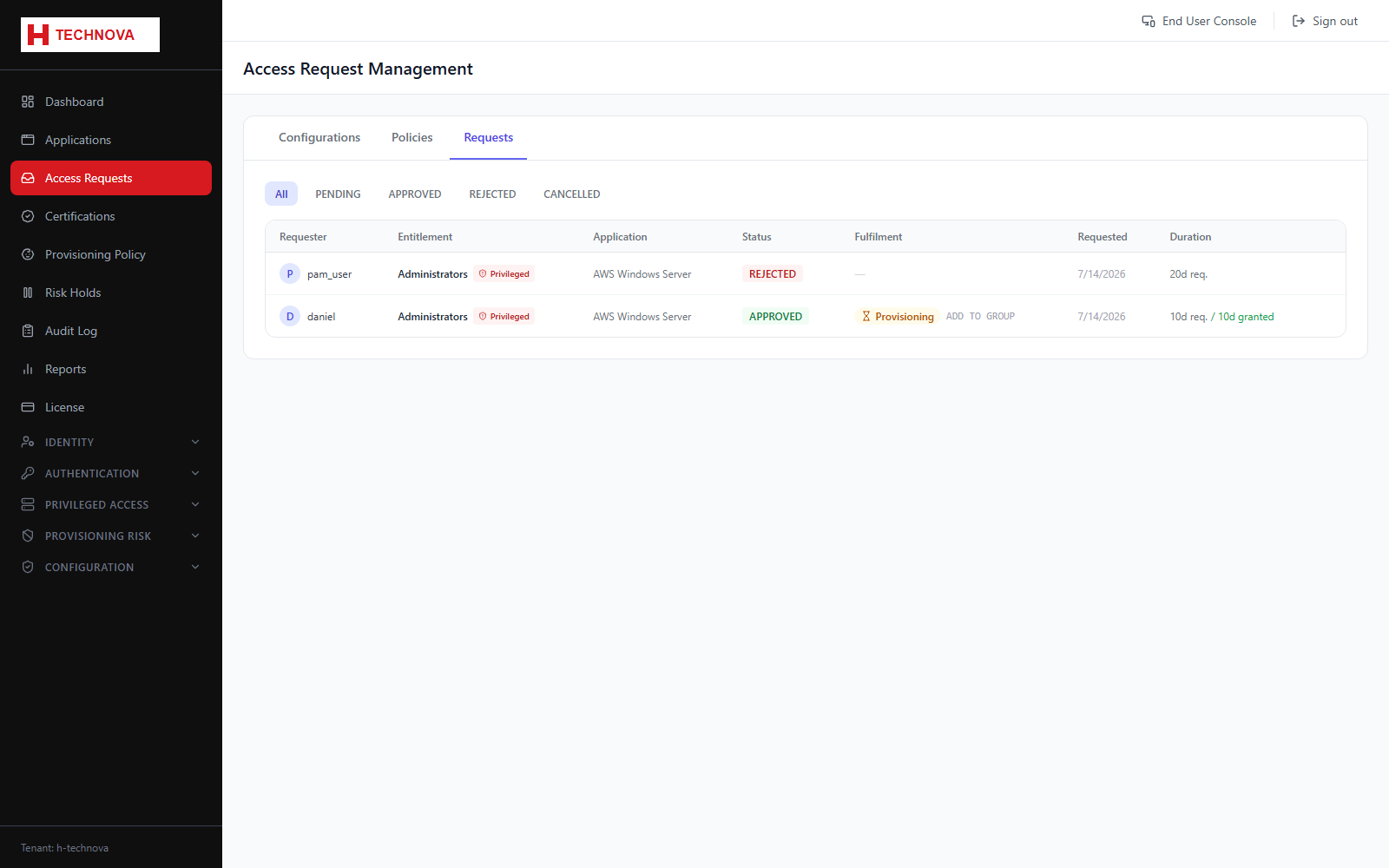The width and height of the screenshot is (1389, 868).
Task: Switch to the Configurations tab
Action: tap(319, 137)
